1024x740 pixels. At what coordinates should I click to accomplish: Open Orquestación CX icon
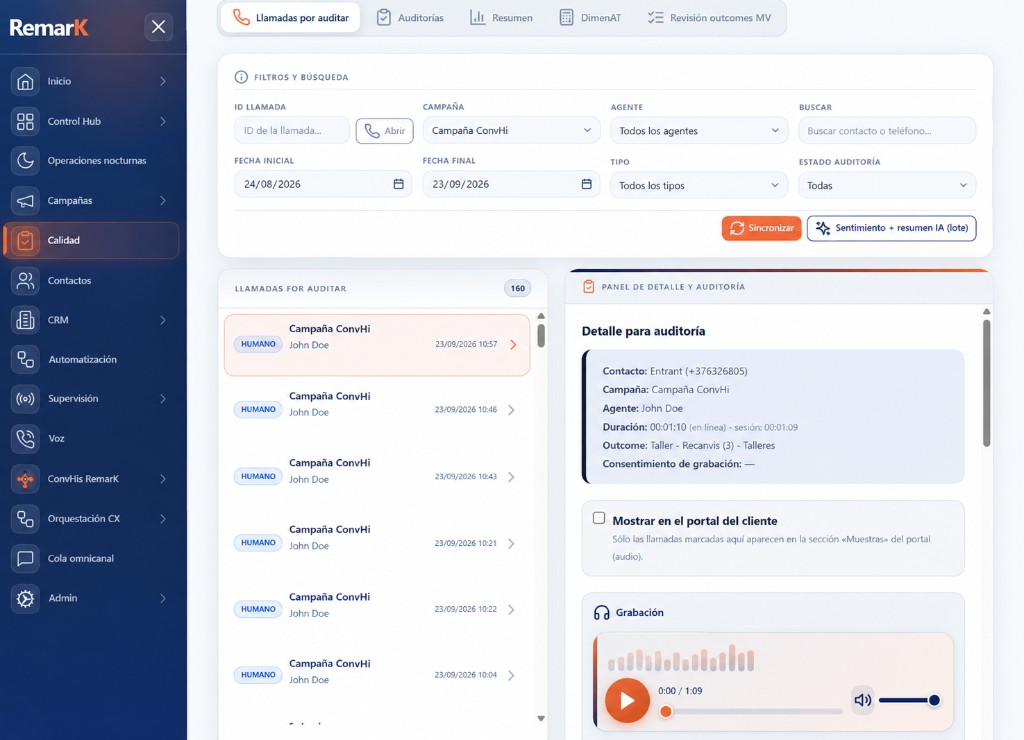[25, 519]
